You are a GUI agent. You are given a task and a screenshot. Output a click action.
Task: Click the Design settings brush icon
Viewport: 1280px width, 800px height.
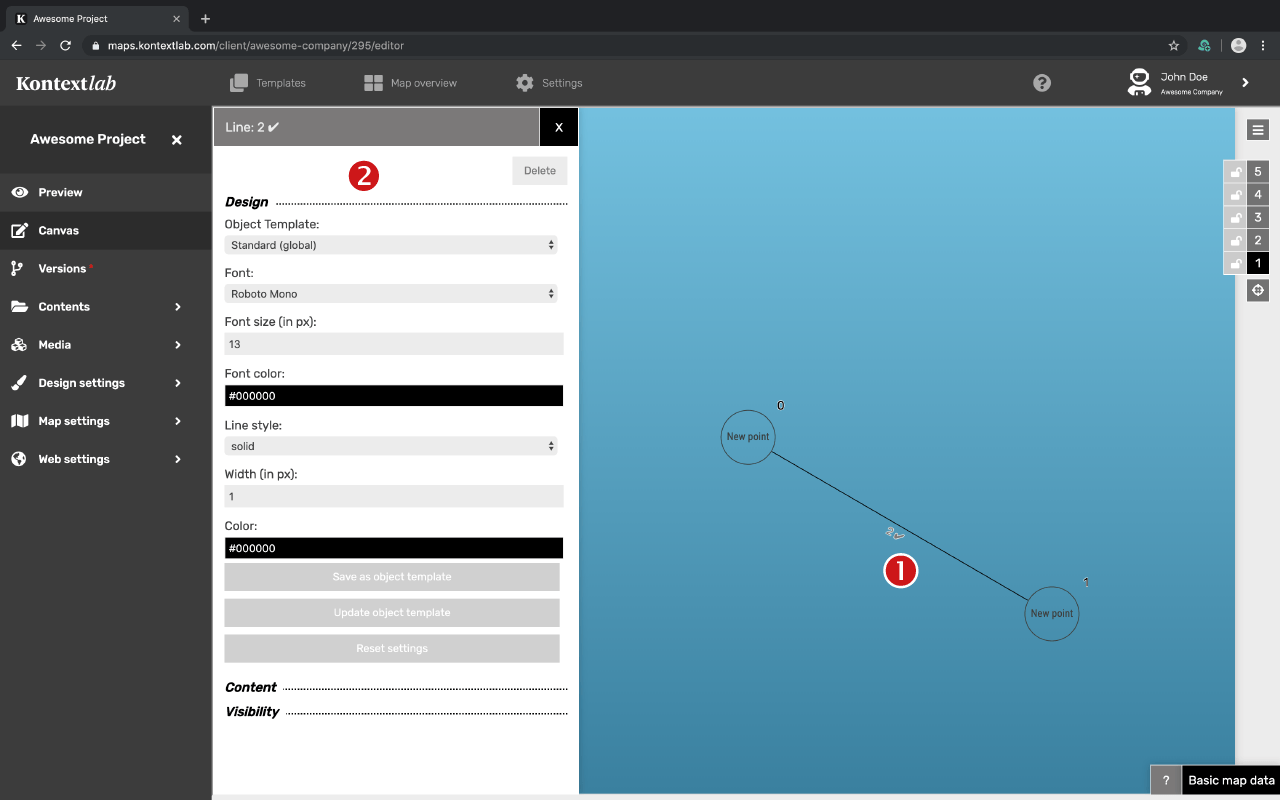19,383
